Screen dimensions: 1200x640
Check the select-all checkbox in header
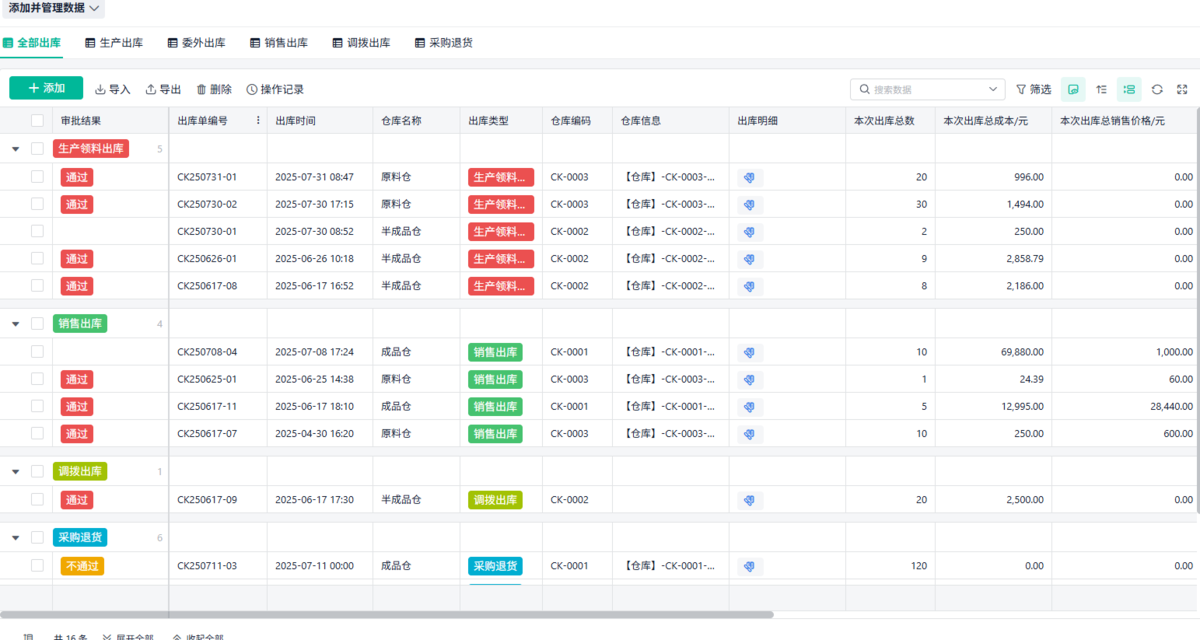[x=37, y=121]
